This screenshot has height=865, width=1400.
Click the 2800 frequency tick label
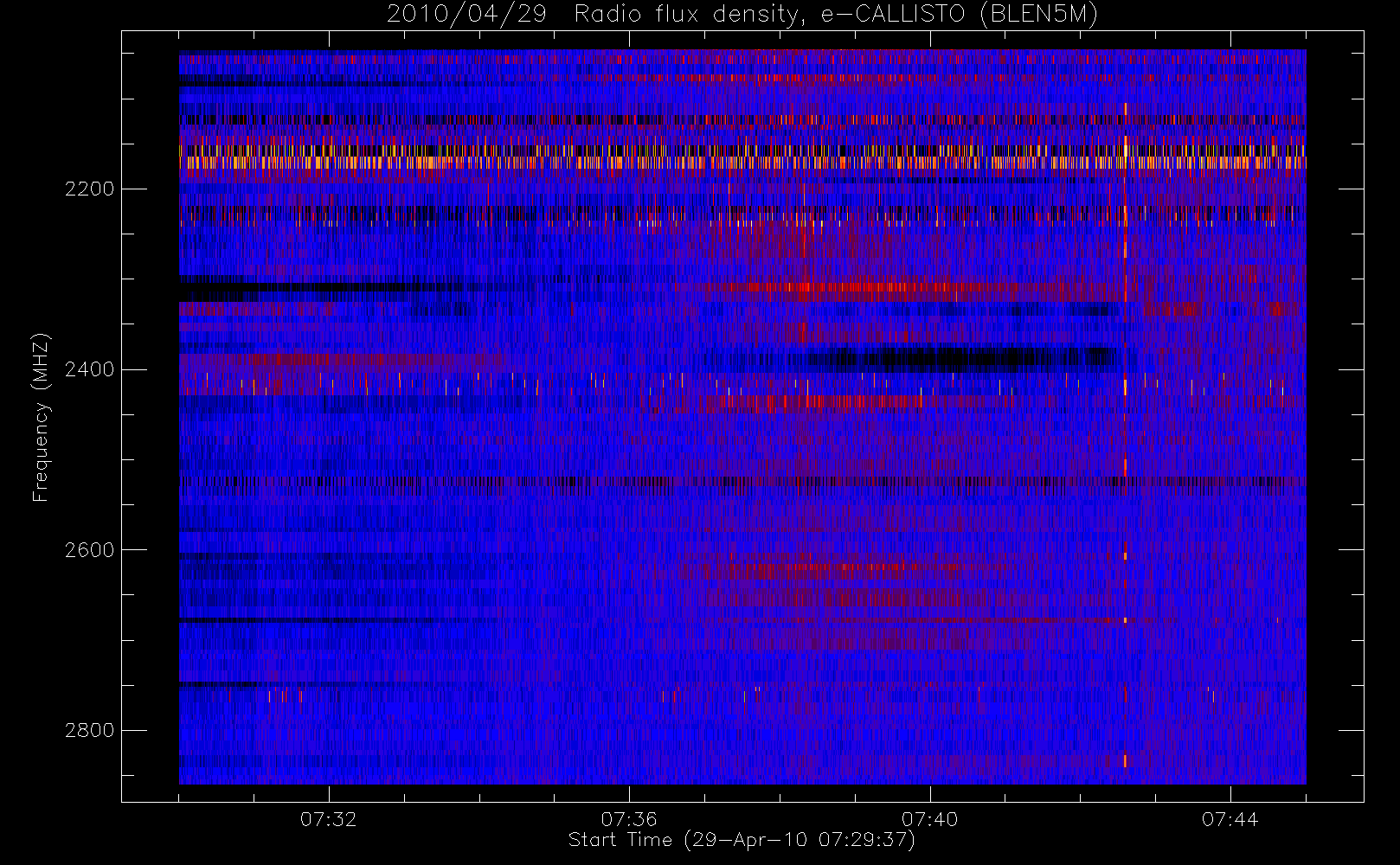click(x=89, y=731)
